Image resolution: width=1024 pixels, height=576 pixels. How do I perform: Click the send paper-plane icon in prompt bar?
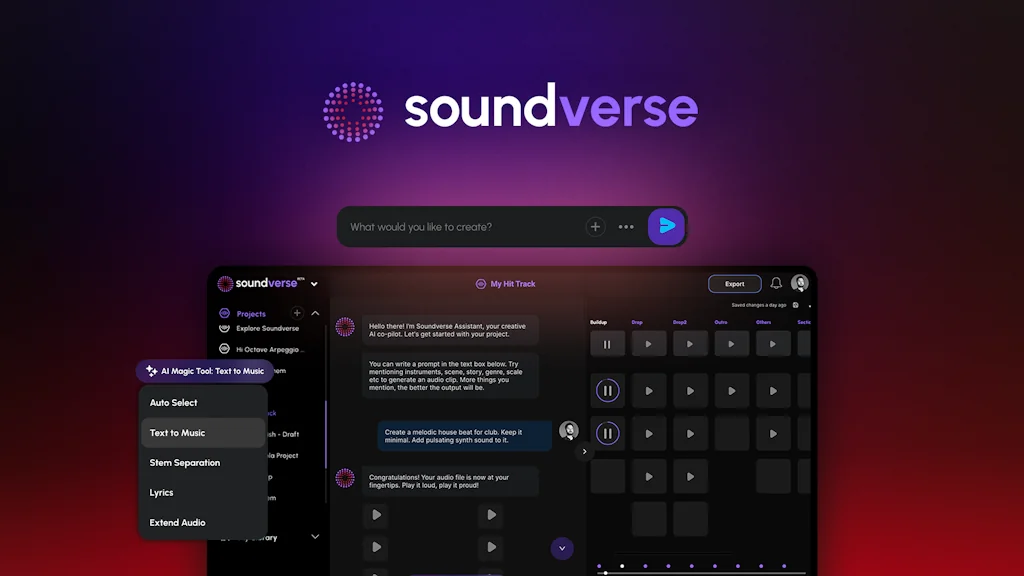point(668,226)
